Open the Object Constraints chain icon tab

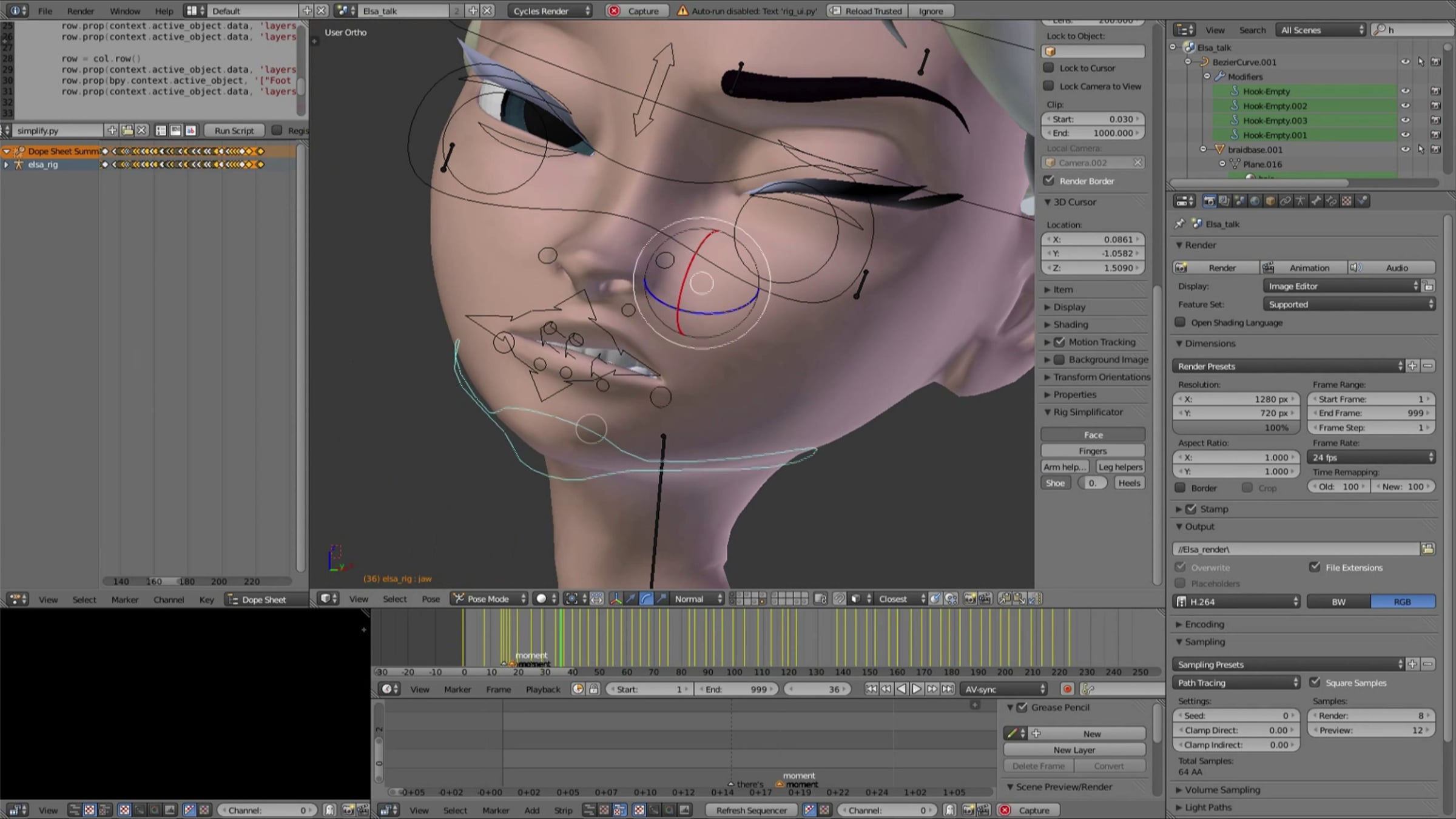[1285, 201]
